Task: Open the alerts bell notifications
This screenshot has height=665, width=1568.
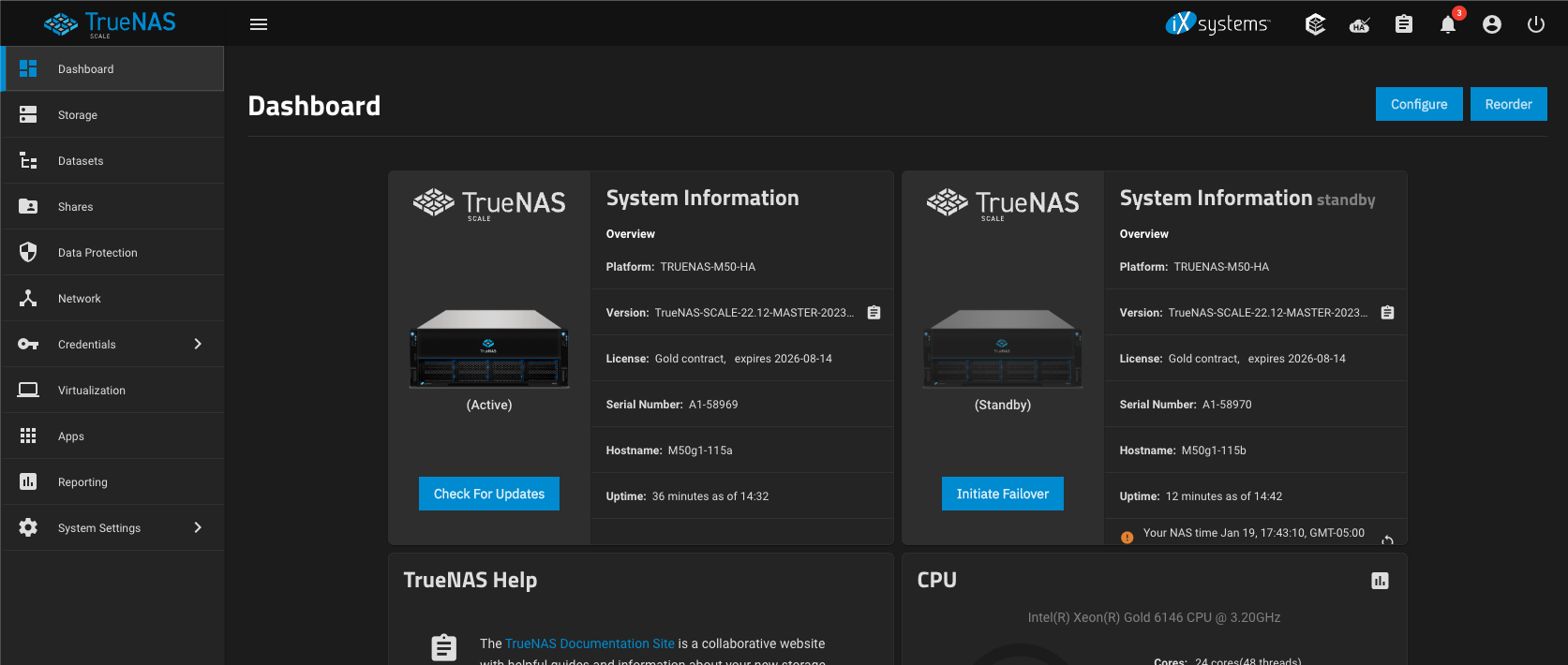Action: point(1448,24)
